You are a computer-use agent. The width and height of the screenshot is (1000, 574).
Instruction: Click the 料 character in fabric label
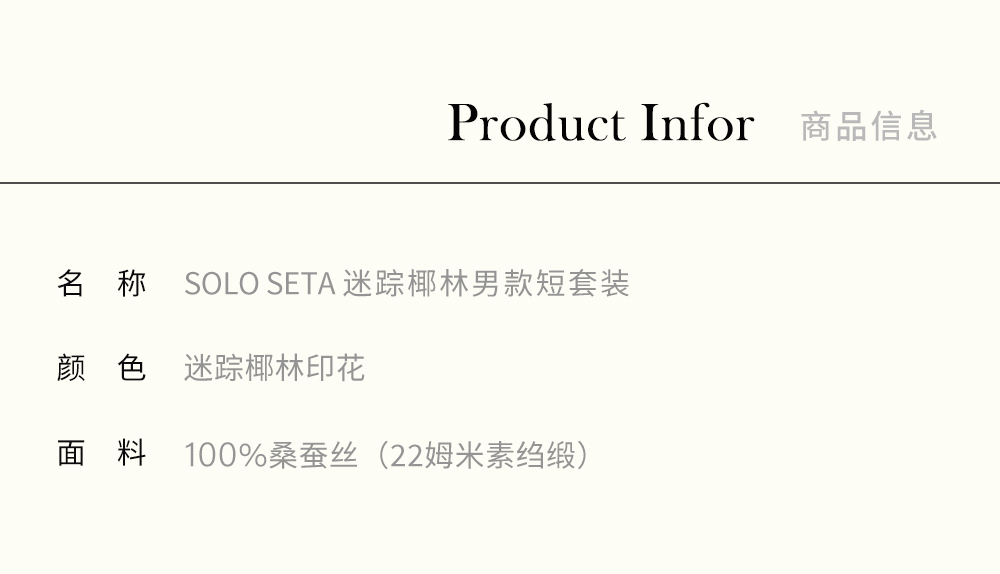tap(132, 454)
